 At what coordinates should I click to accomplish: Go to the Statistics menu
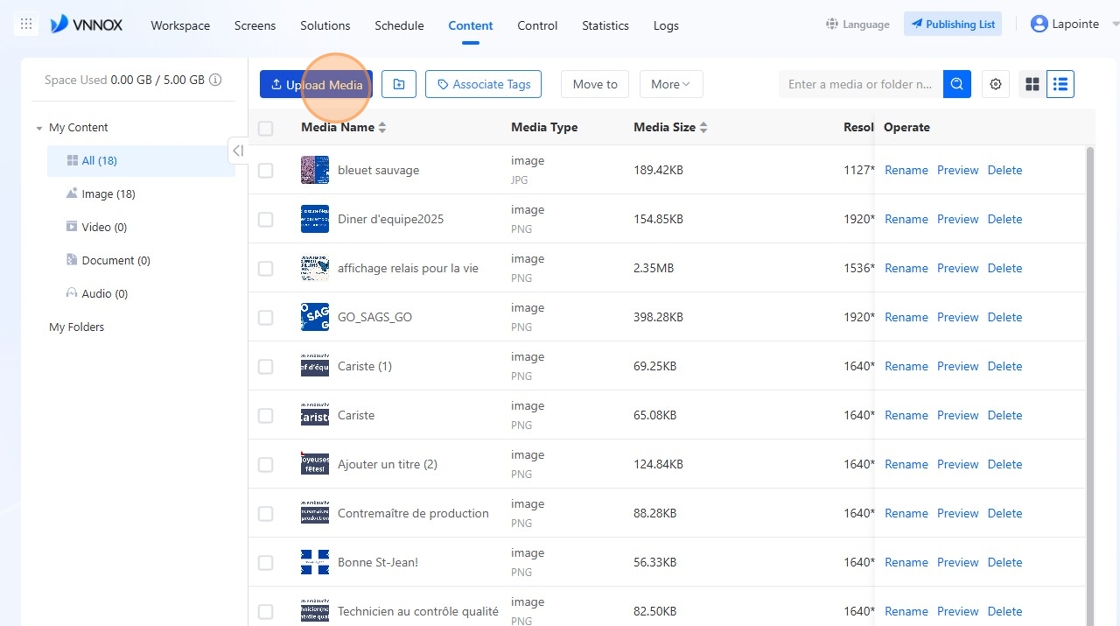pyautogui.click(x=605, y=26)
